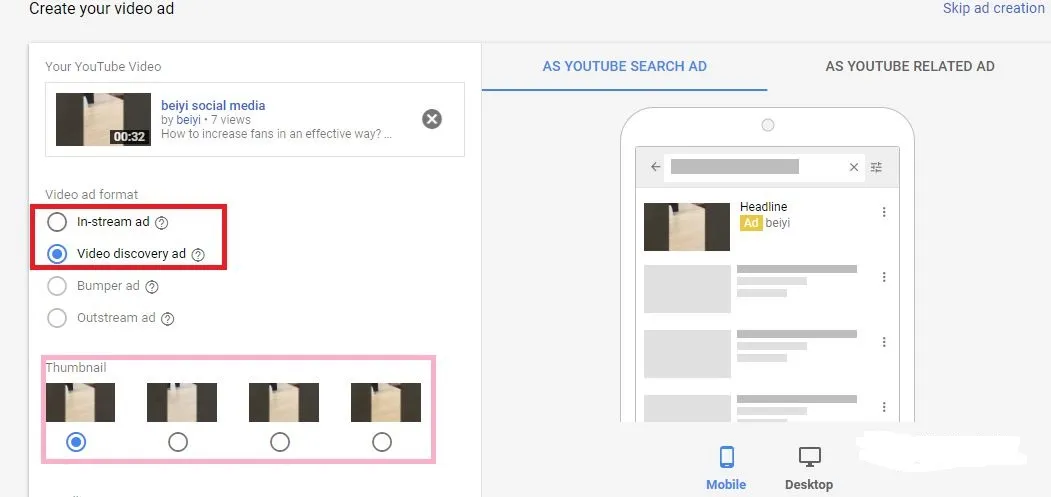The height and width of the screenshot is (497, 1051).
Task: Select the Video discovery ad option
Action: click(58, 254)
